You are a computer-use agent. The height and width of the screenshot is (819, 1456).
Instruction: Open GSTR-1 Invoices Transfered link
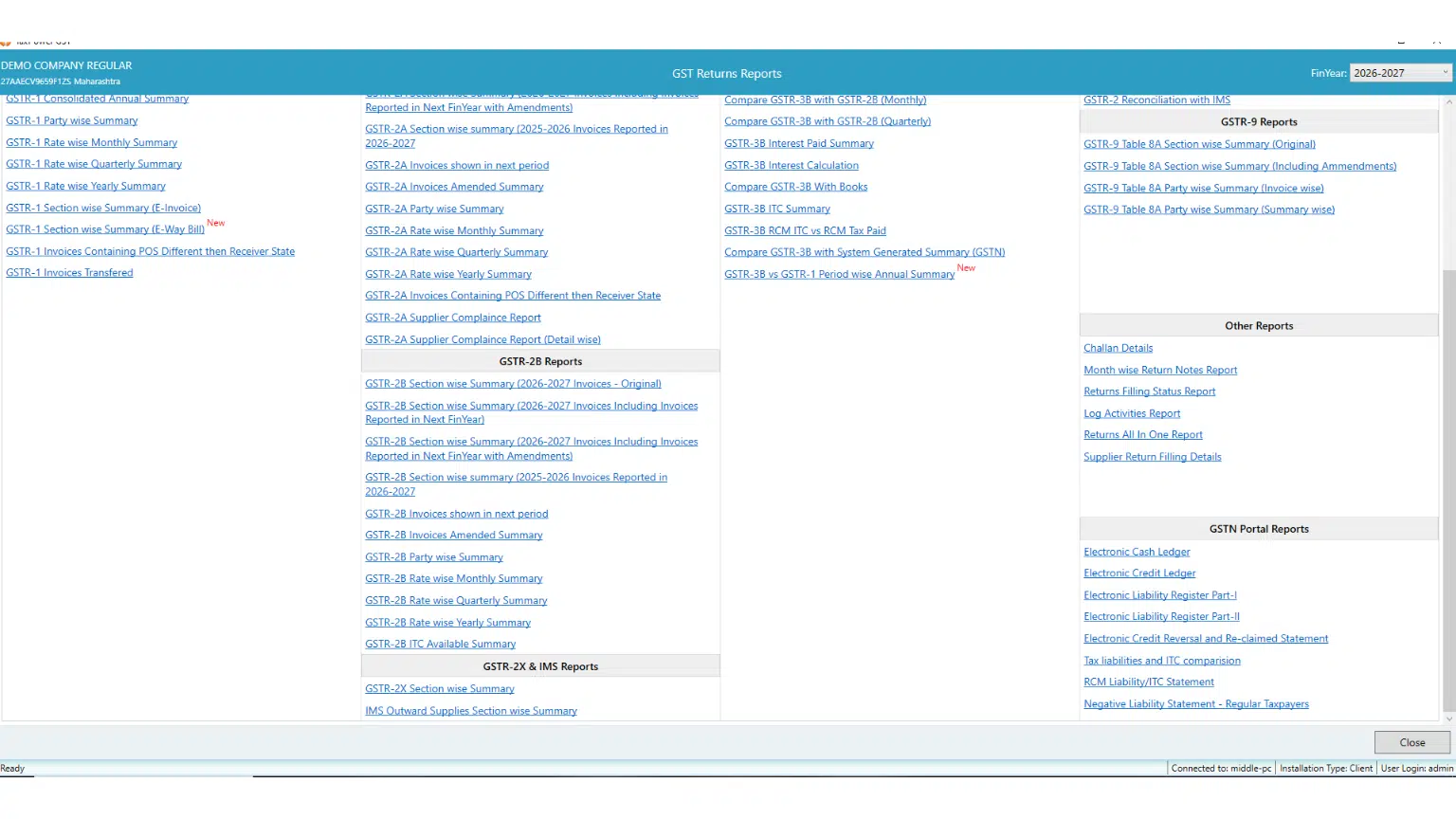click(69, 273)
